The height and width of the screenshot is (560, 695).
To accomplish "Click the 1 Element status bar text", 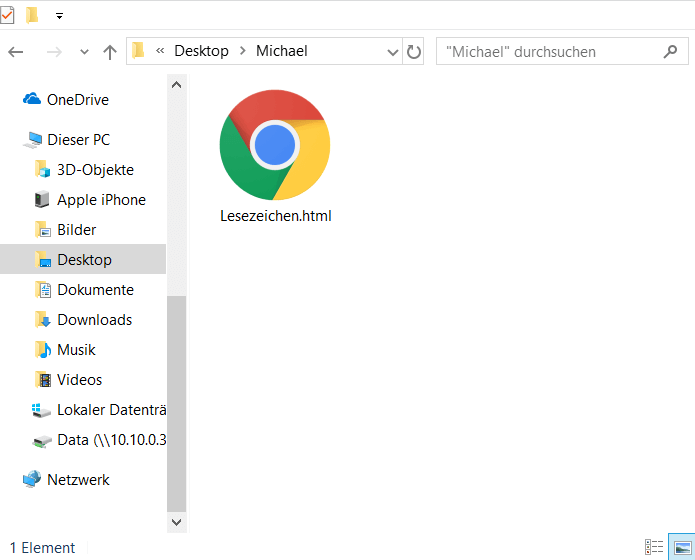I will [x=43, y=548].
